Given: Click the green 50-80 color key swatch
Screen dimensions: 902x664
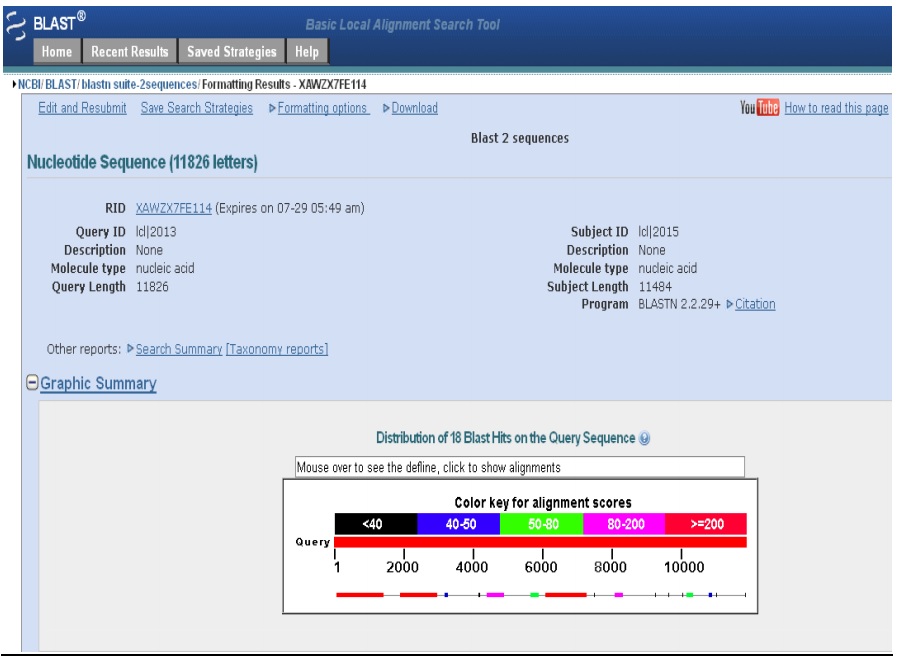Looking at the screenshot, I should coord(541,524).
